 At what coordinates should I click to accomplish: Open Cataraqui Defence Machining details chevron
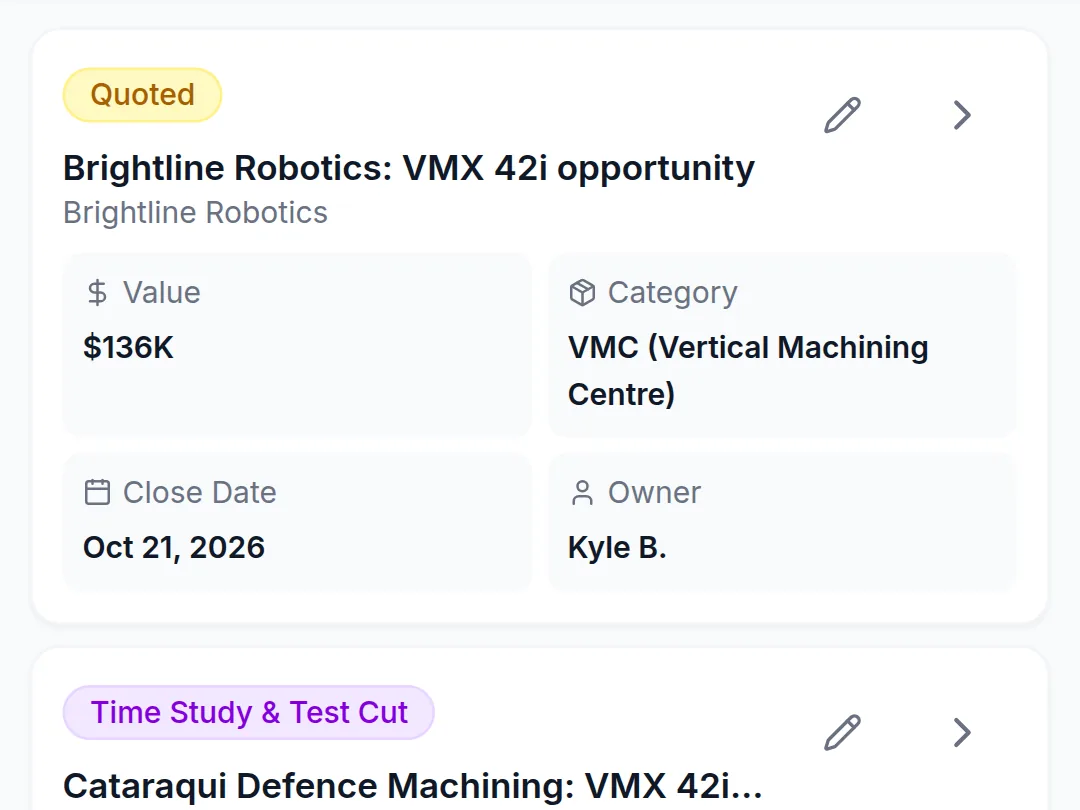pos(962,732)
